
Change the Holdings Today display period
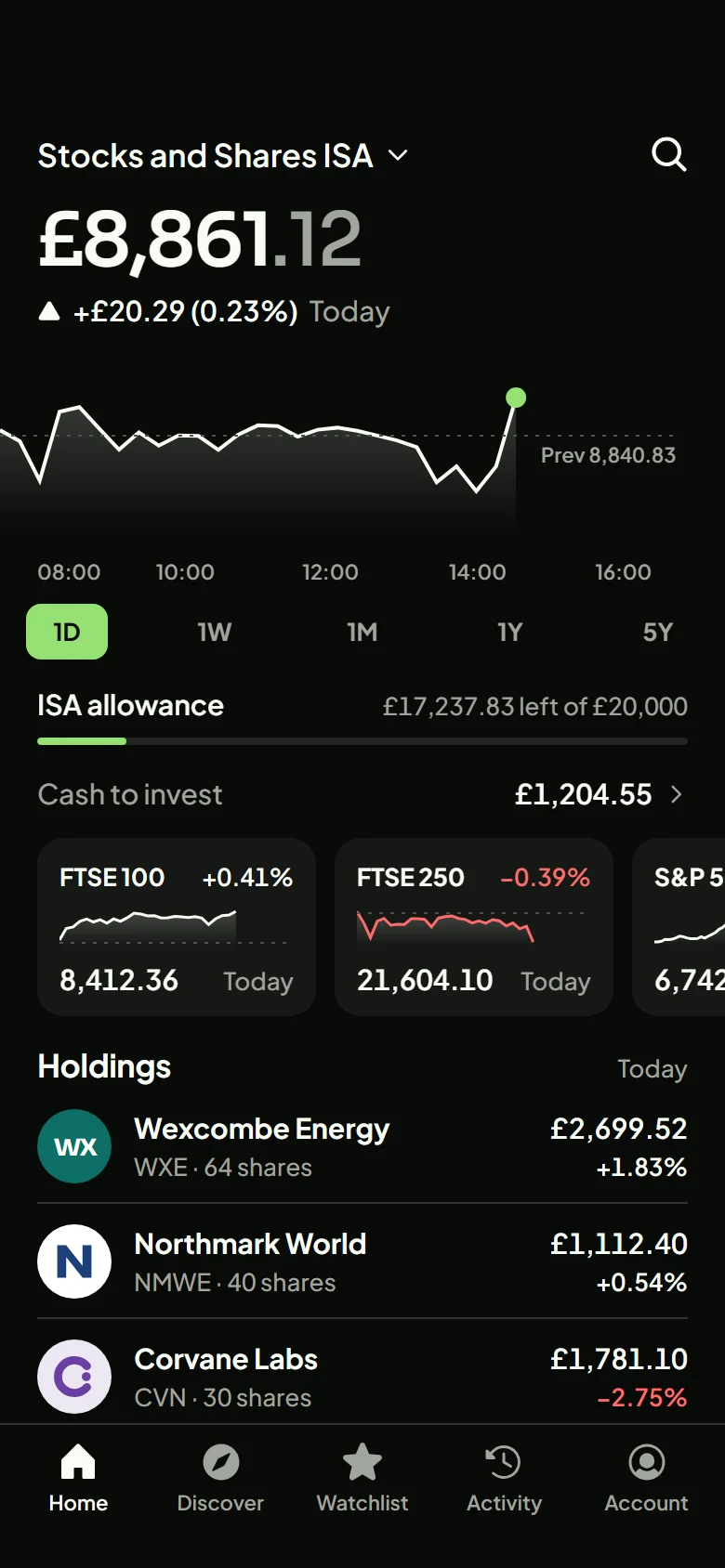652,1069
